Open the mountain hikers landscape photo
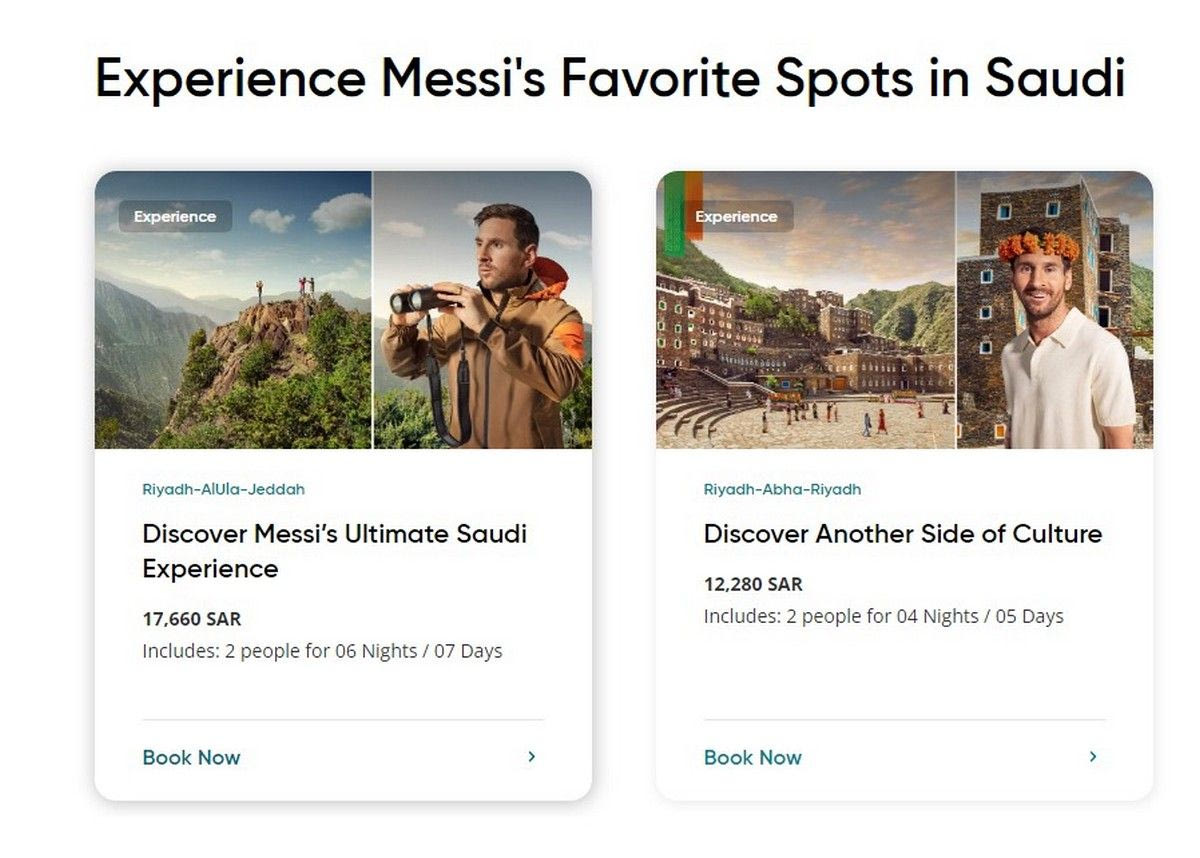The height and width of the screenshot is (858, 1200). pyautogui.click(x=233, y=330)
